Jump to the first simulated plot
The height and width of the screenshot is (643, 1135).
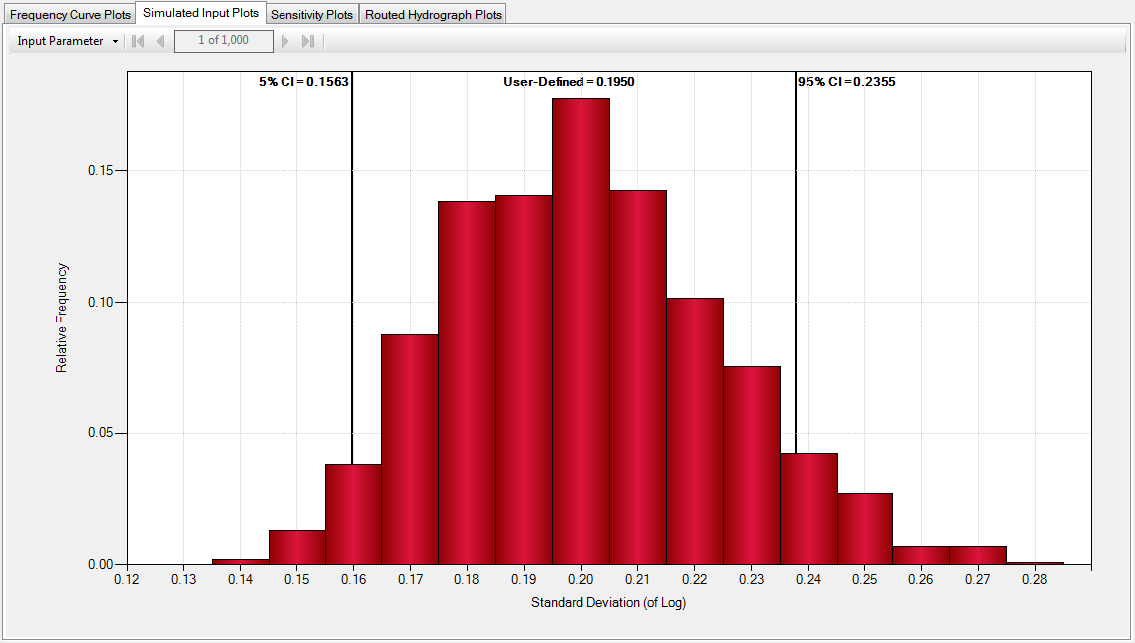(136, 41)
